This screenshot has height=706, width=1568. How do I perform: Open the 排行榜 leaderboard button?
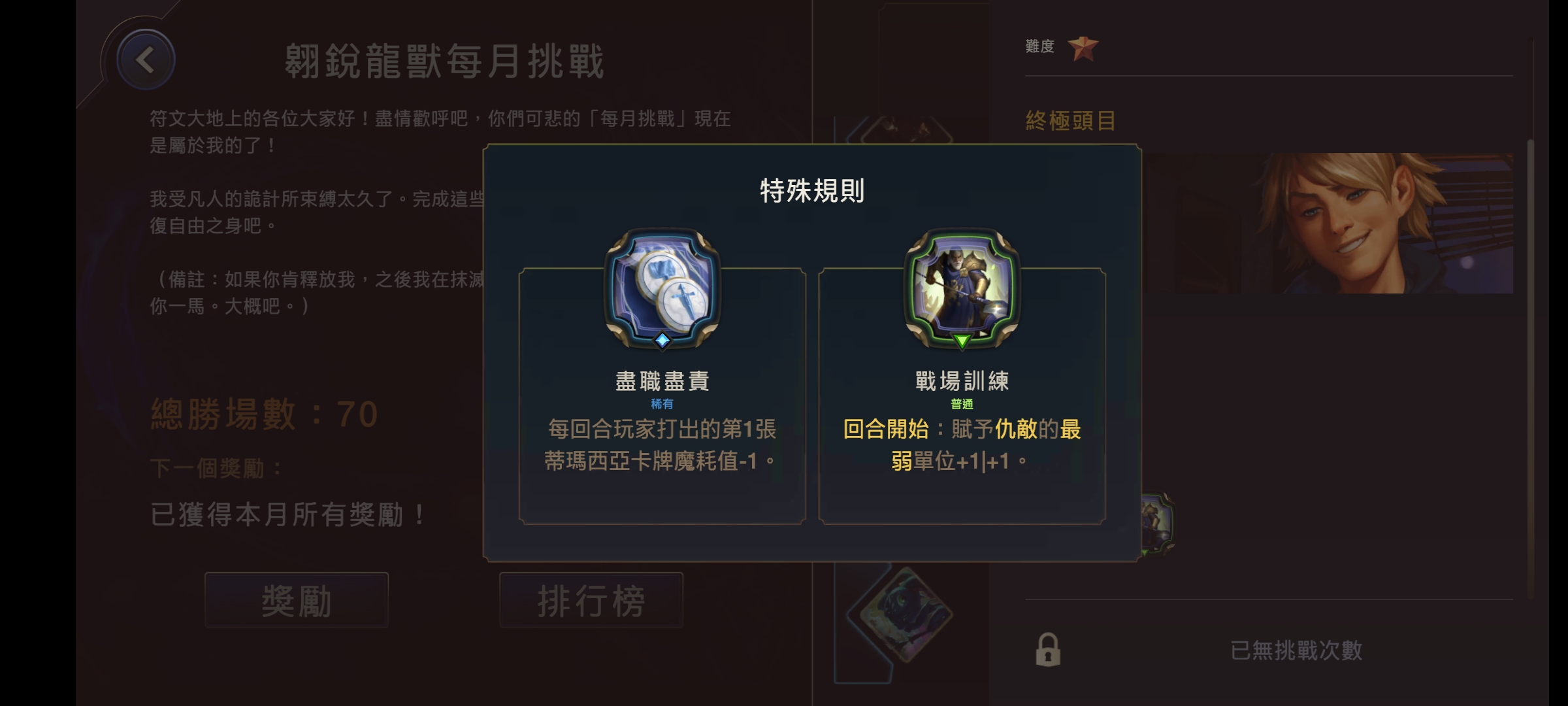point(591,600)
